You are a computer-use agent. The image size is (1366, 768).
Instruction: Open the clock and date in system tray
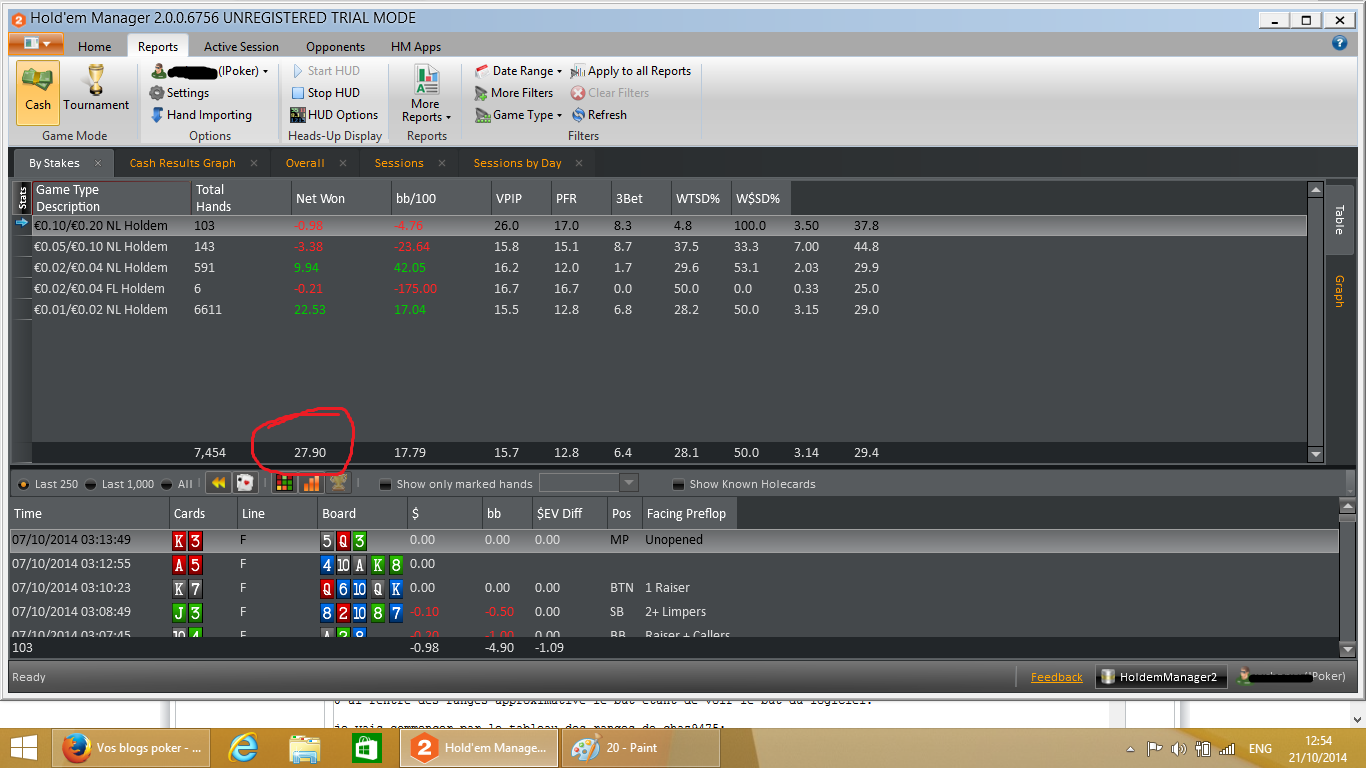click(1318, 748)
